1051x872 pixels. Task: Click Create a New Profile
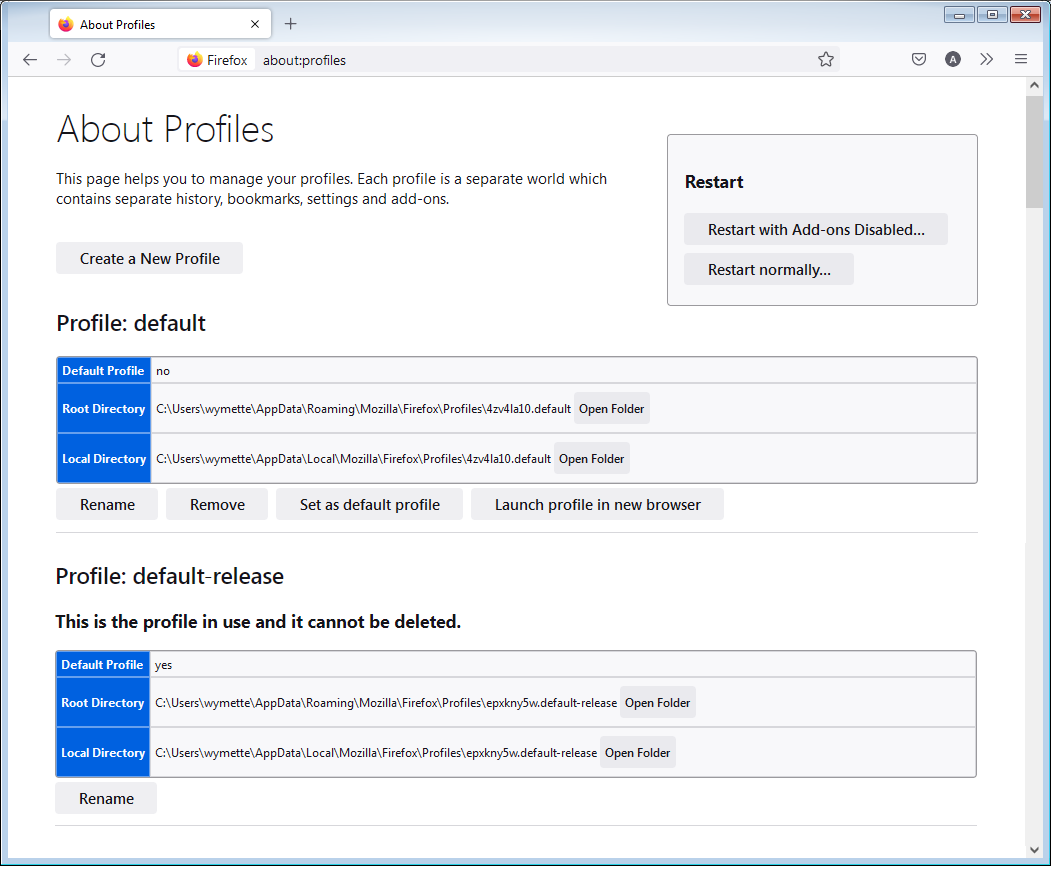pyautogui.click(x=149, y=259)
